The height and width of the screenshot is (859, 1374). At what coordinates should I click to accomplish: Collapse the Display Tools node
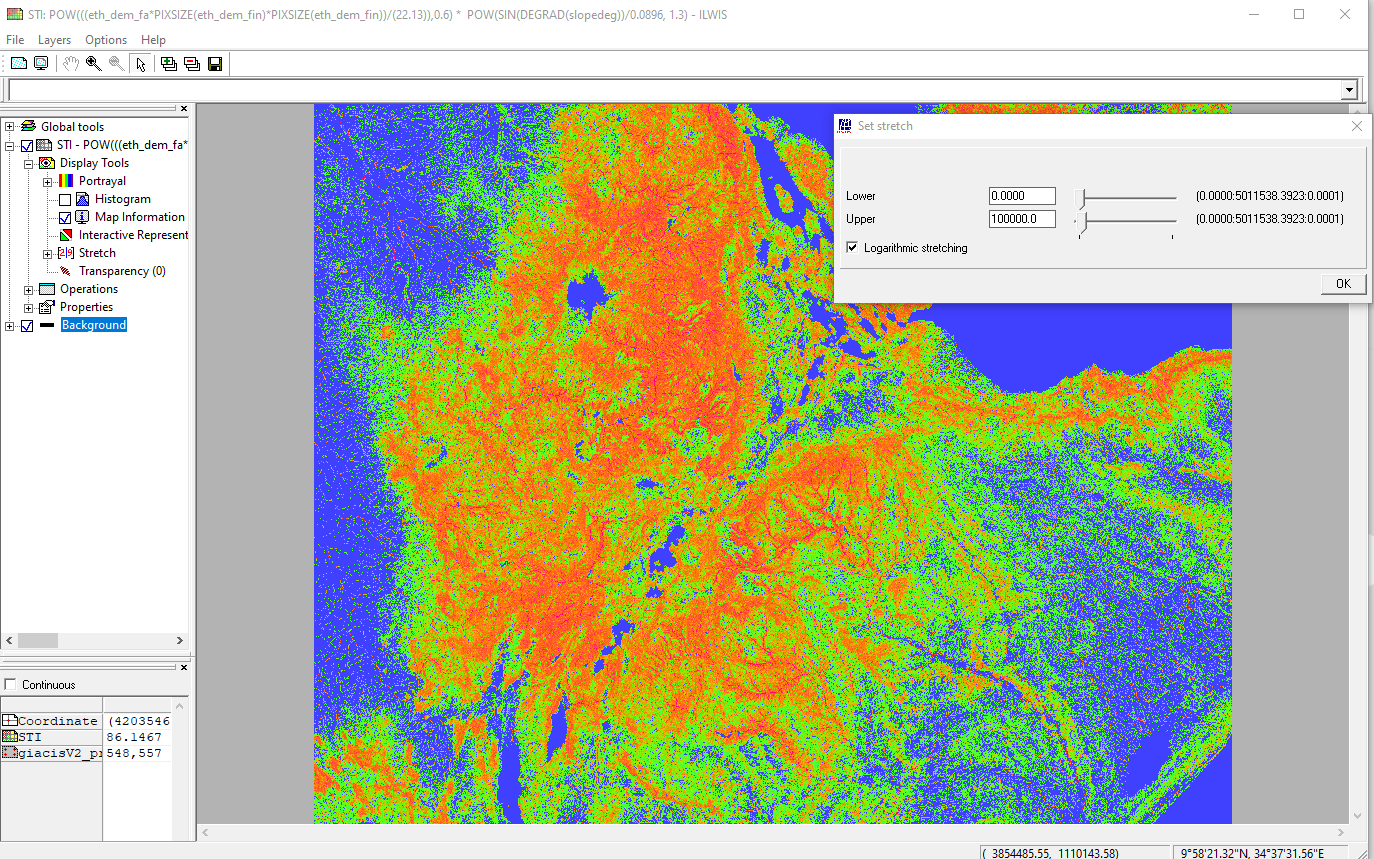point(28,163)
